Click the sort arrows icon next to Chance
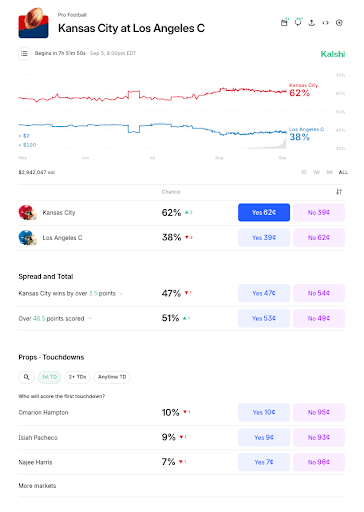This screenshot has height=512, width=364. (339, 192)
